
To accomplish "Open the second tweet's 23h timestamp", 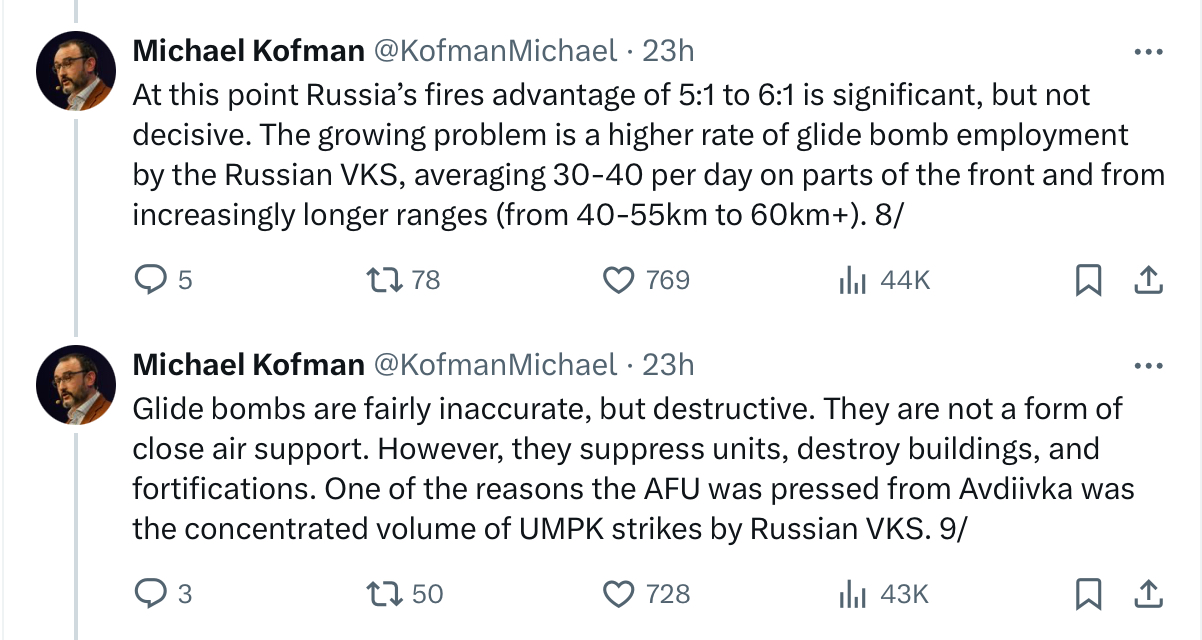I will (x=668, y=364).
